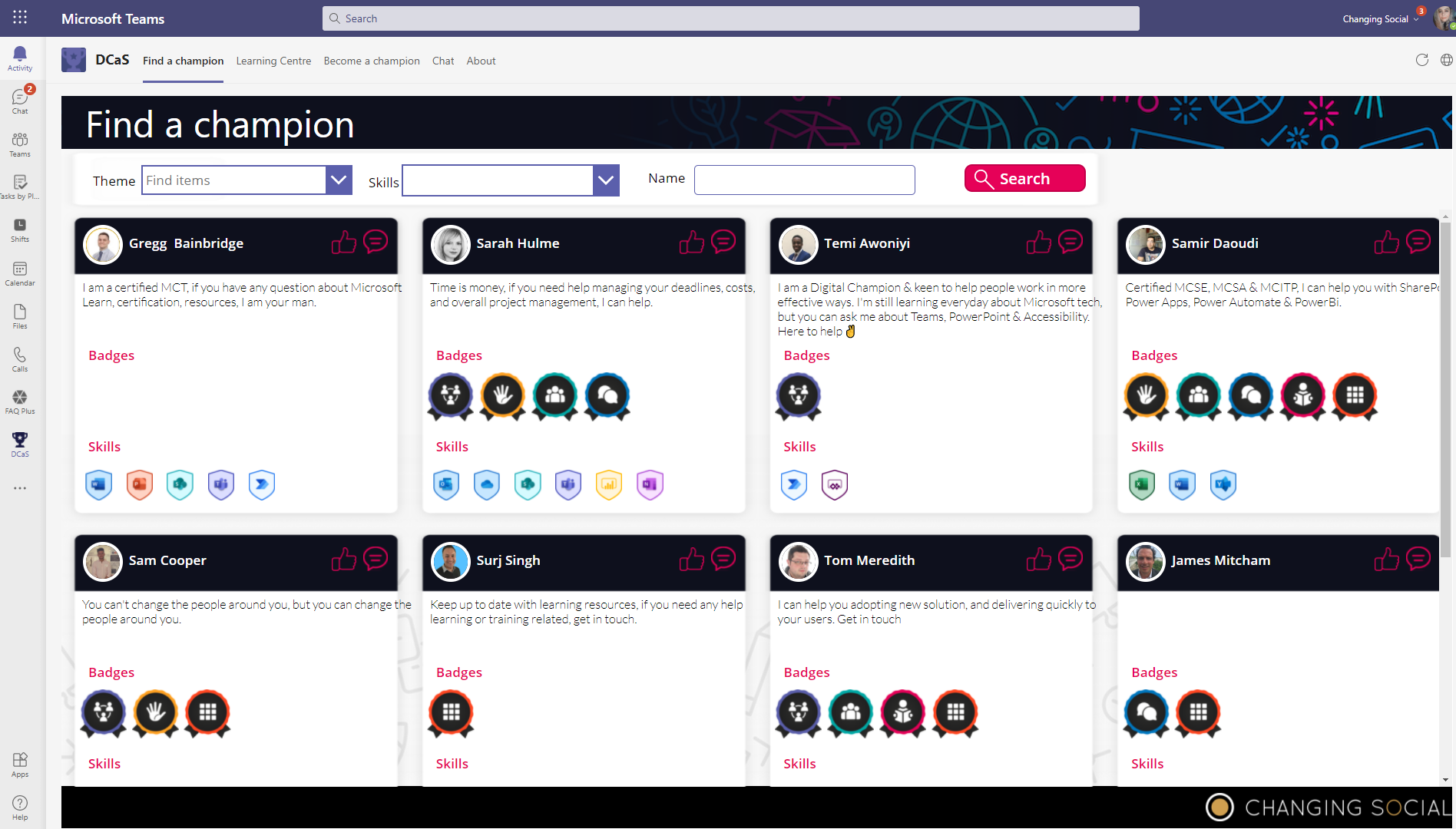Screen dimensions: 1456x829
Task: Open Shifts in the left sidebar
Action: click(20, 230)
